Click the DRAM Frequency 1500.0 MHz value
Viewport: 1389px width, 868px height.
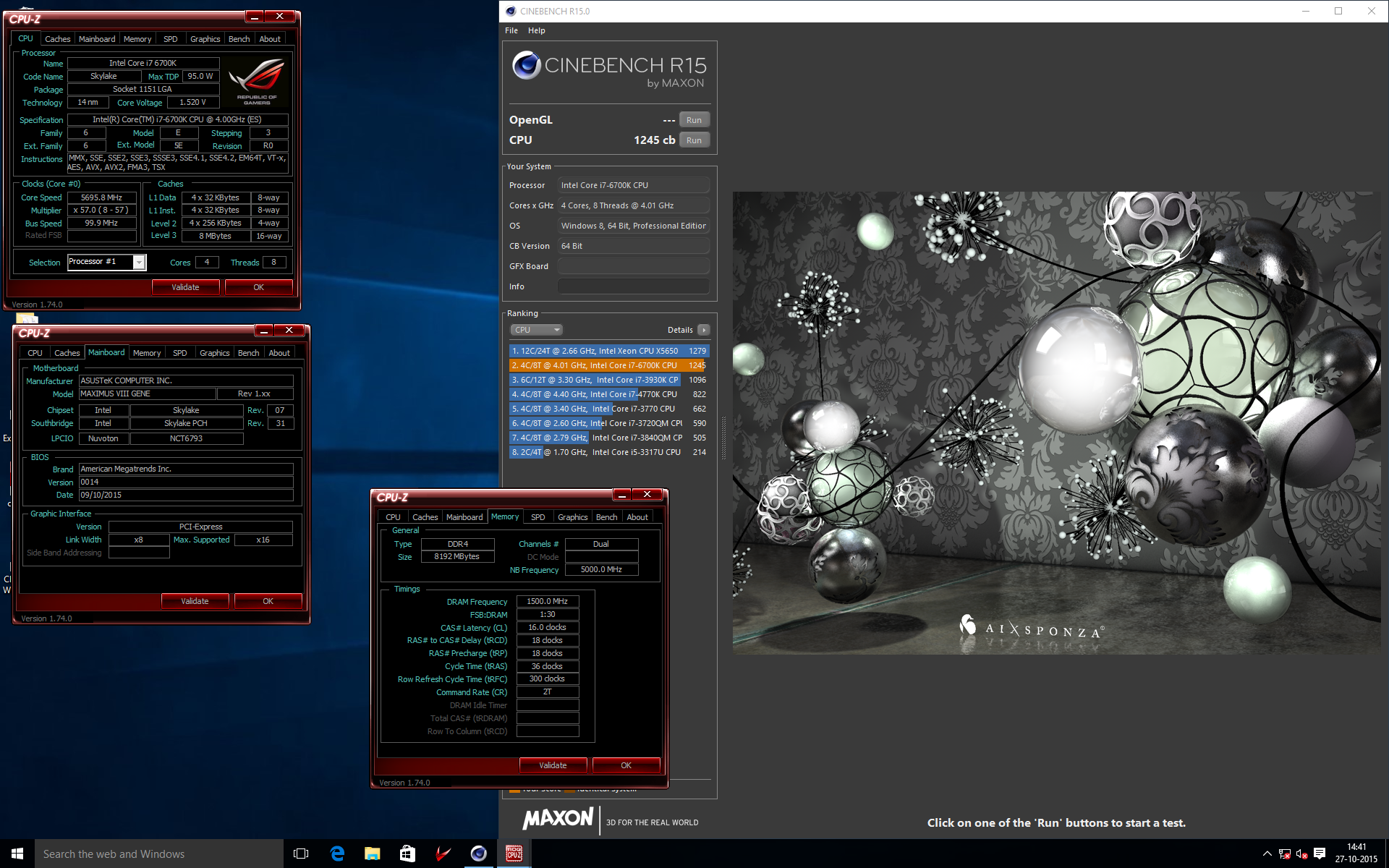[x=548, y=602]
